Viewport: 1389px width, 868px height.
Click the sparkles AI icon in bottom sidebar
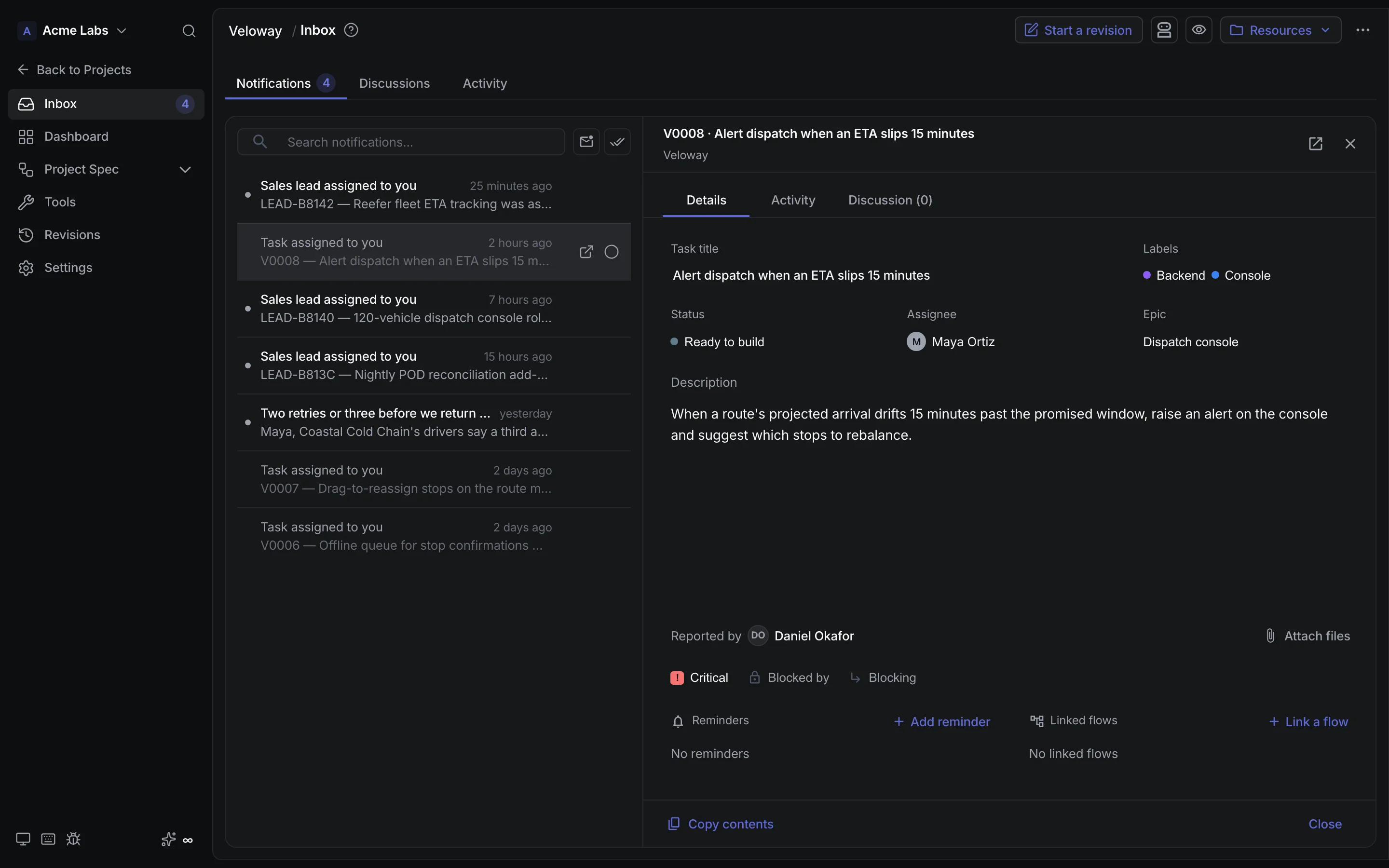(x=168, y=839)
